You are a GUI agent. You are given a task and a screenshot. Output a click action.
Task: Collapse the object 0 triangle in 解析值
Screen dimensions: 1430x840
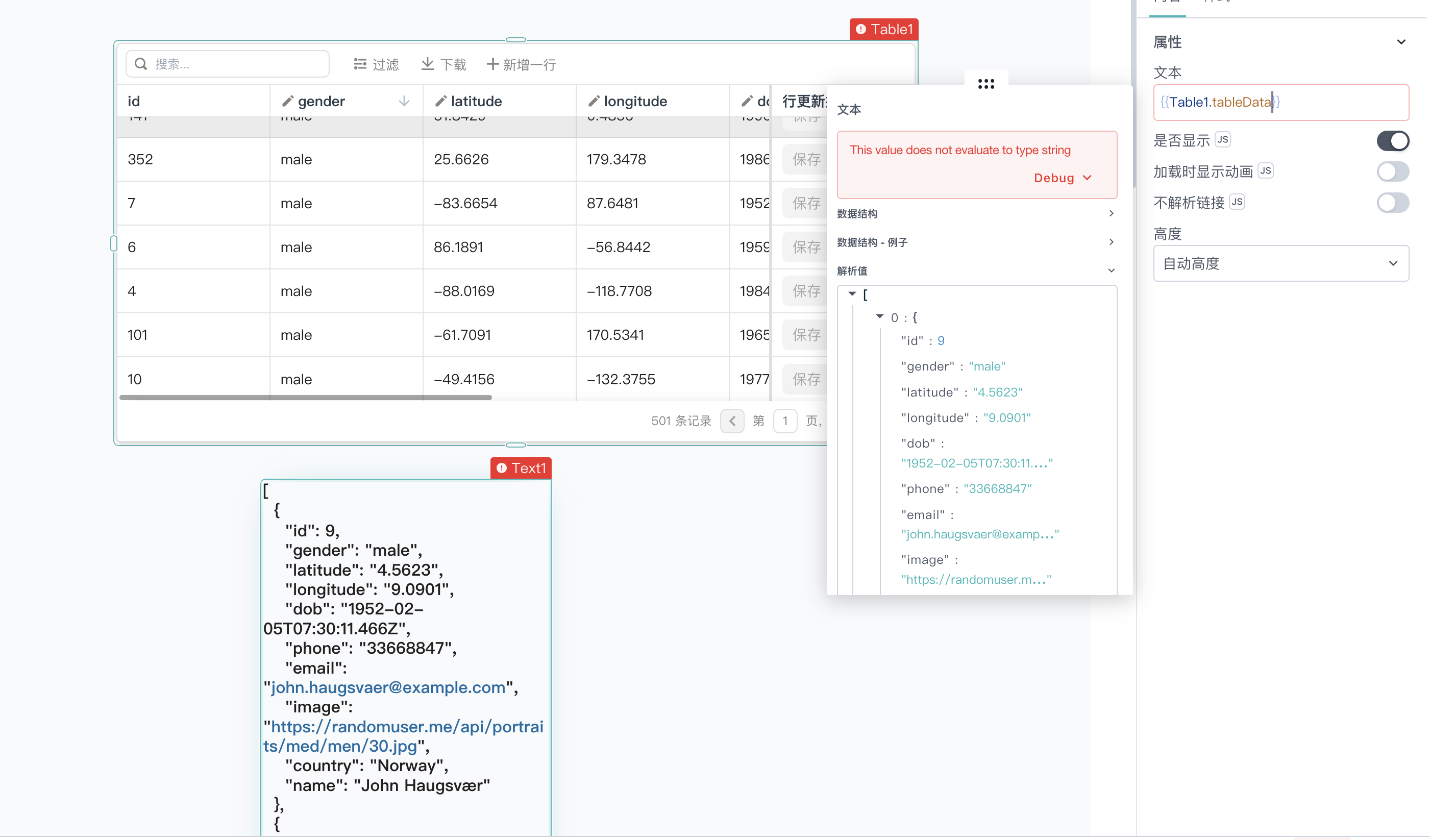point(879,316)
